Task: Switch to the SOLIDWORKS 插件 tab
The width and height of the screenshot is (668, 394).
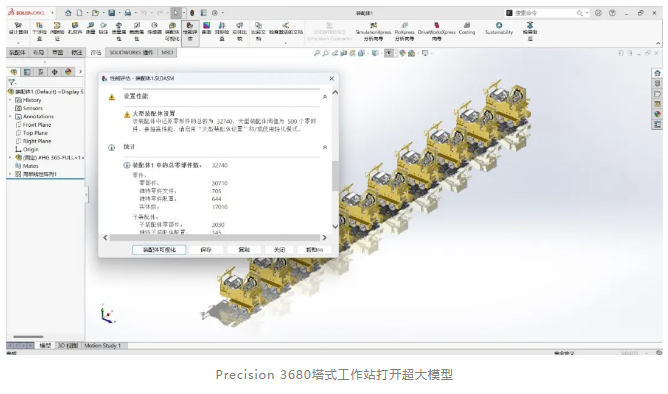Action: tap(131, 52)
